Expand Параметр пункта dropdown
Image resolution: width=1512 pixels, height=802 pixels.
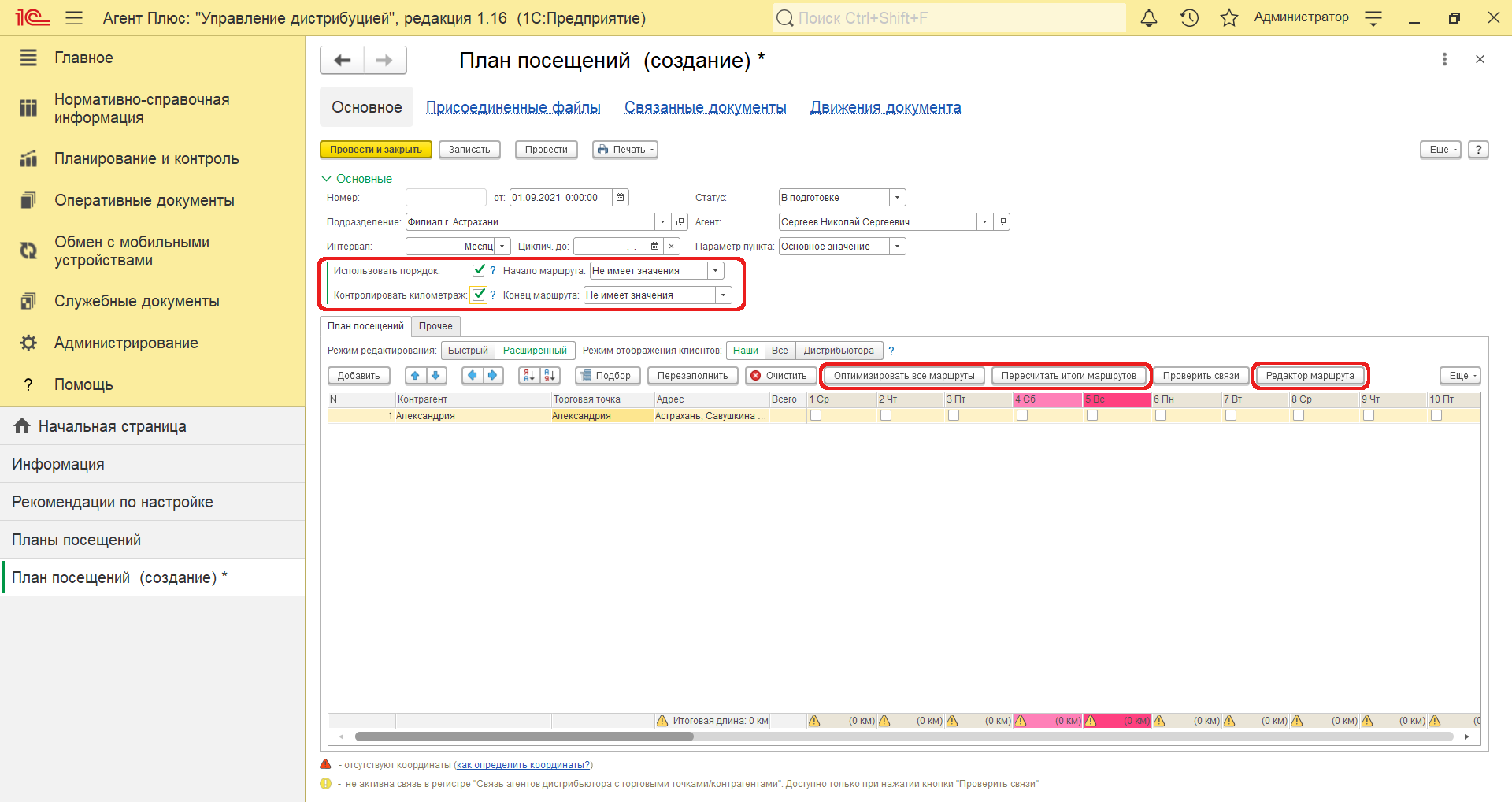coord(897,247)
